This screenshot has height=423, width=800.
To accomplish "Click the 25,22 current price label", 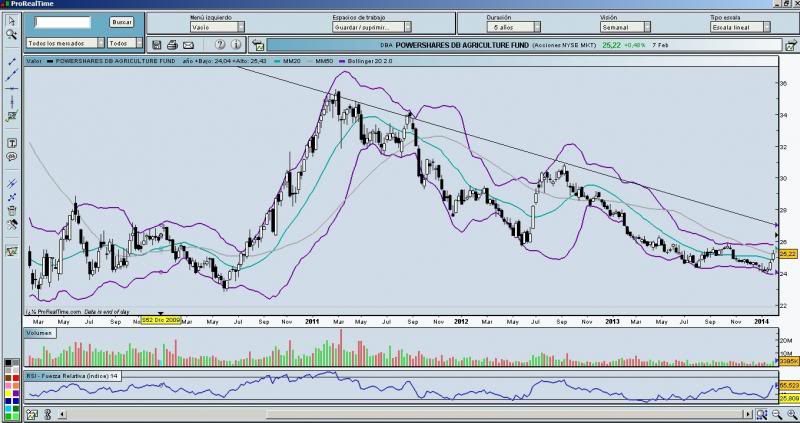I will tap(788, 253).
